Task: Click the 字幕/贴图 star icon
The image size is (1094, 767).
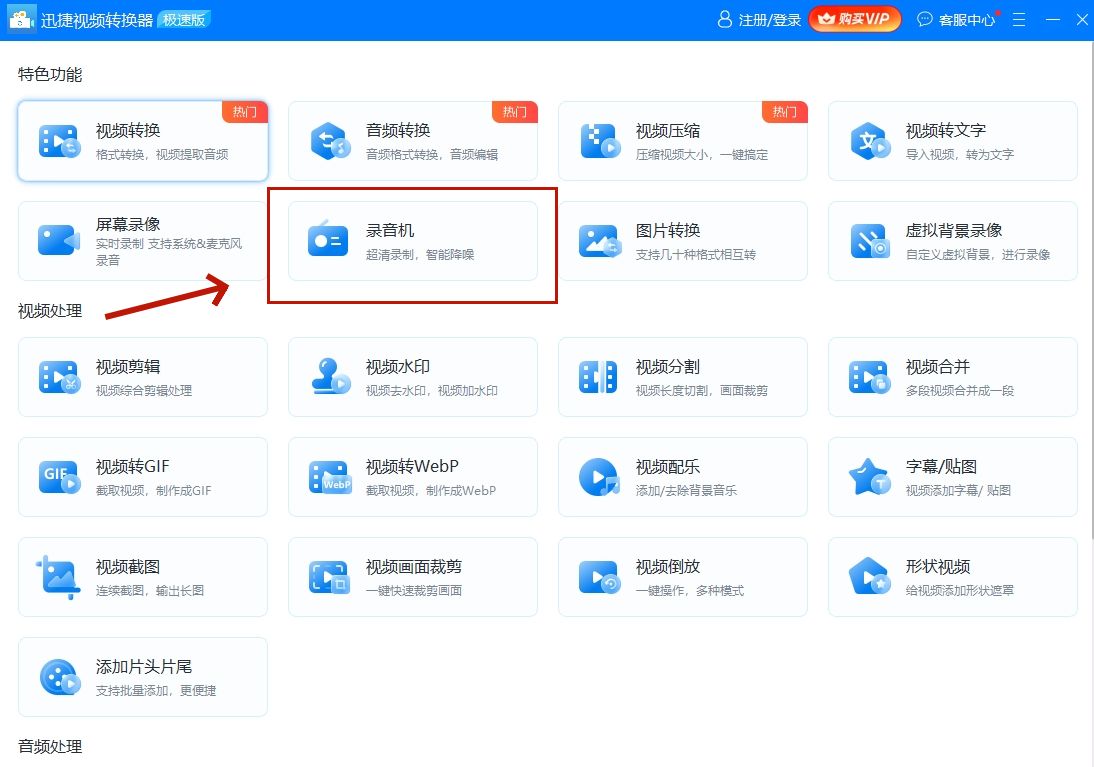Action: [x=869, y=477]
